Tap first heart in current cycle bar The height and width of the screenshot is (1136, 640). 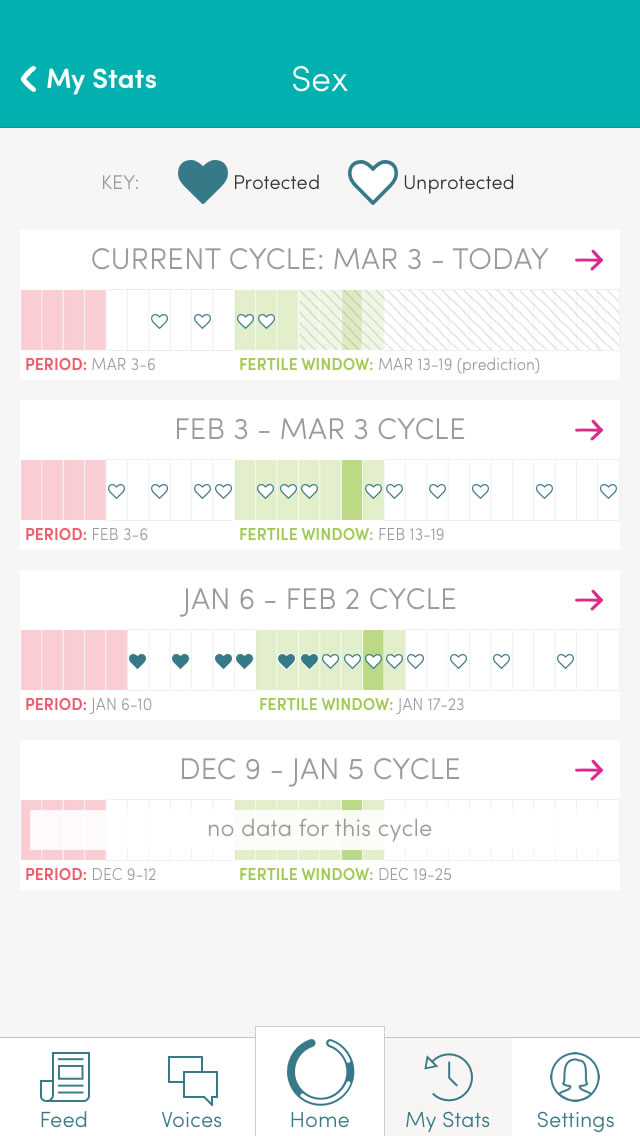pos(159,321)
